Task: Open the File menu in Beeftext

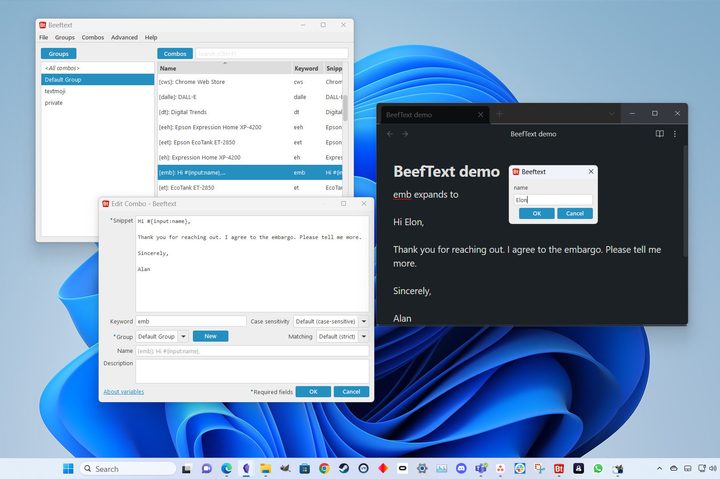Action: click(44, 37)
